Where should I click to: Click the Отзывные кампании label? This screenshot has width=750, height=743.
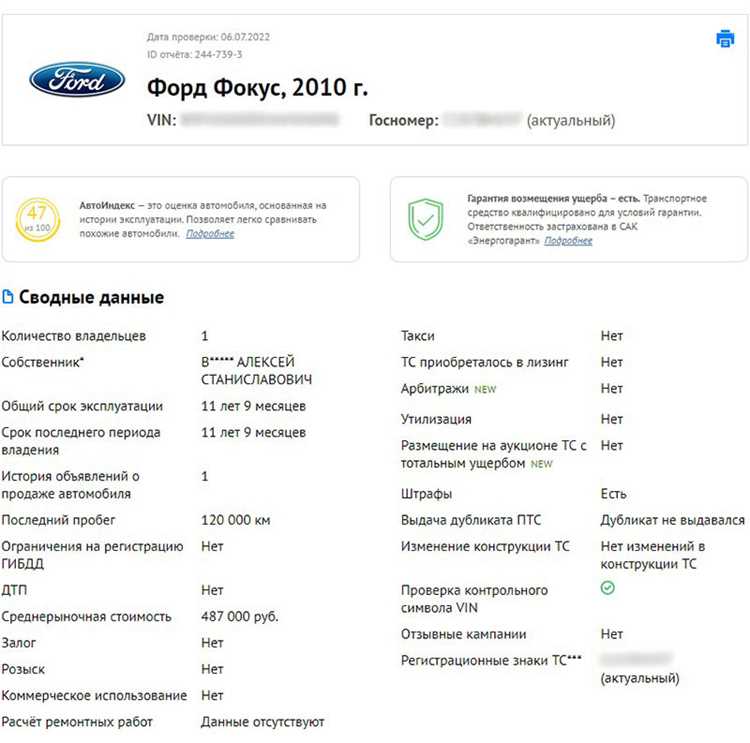[x=463, y=634]
